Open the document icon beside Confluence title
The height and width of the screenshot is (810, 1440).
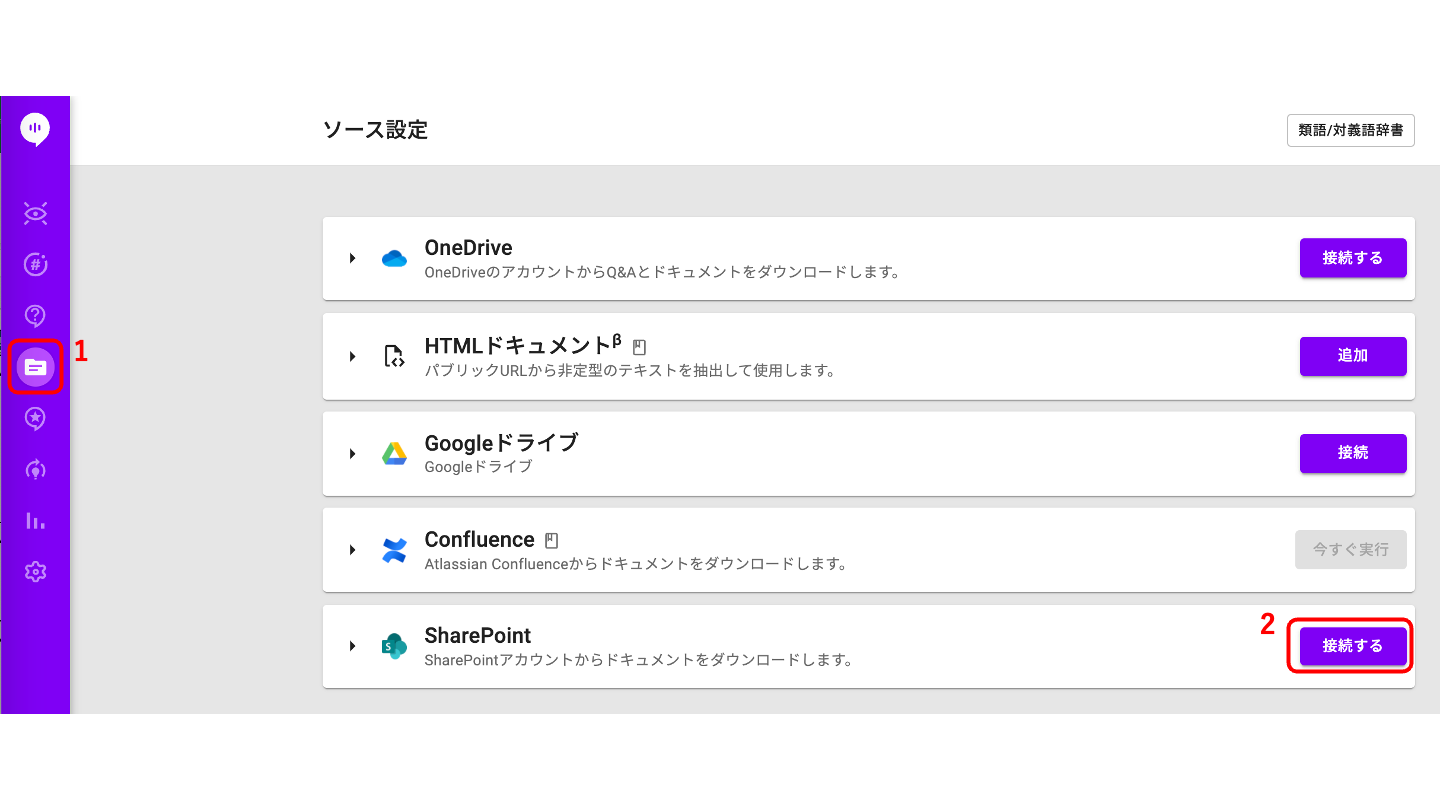click(551, 541)
